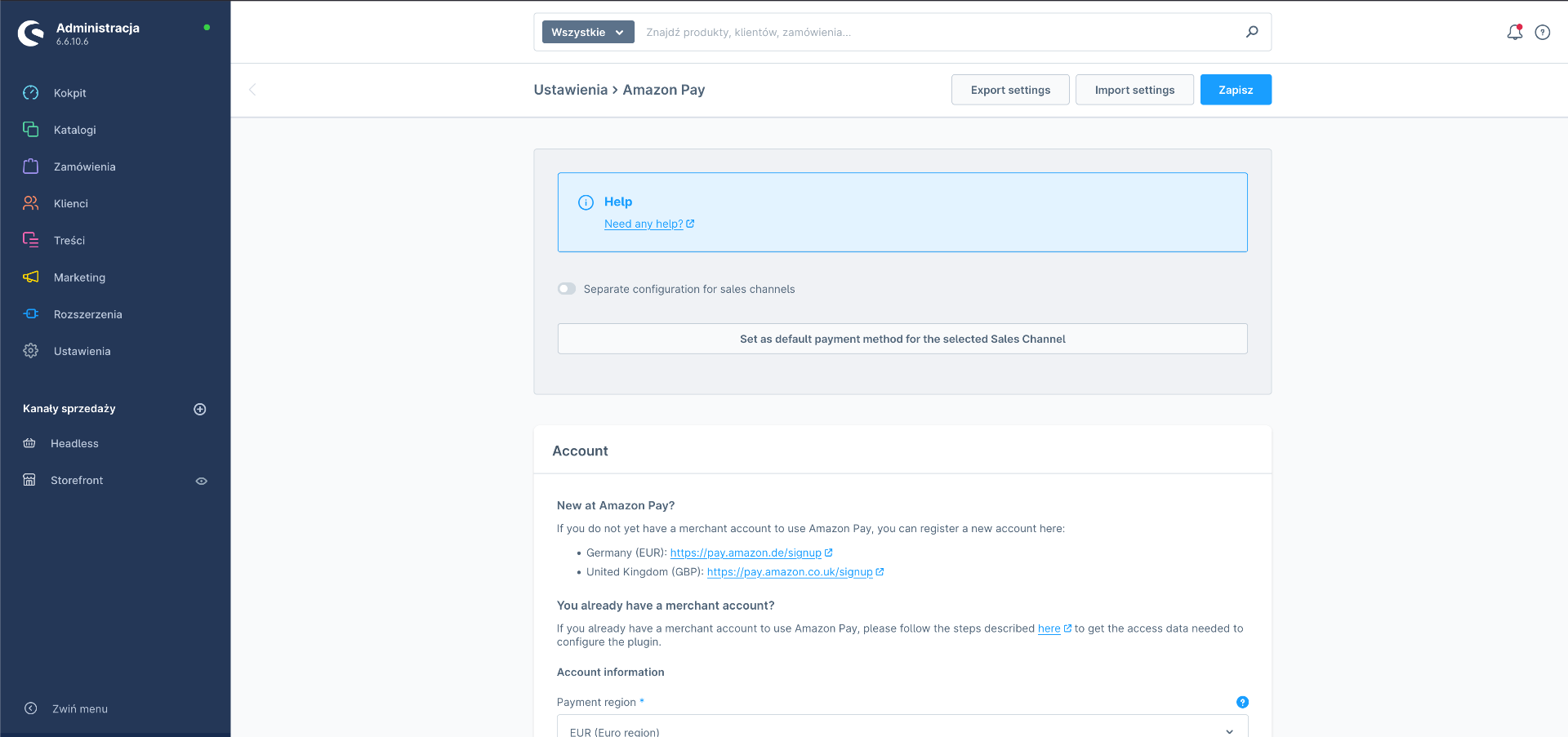The height and width of the screenshot is (737, 1568).
Task: Add a sales channel with plus icon
Action: pos(199,409)
